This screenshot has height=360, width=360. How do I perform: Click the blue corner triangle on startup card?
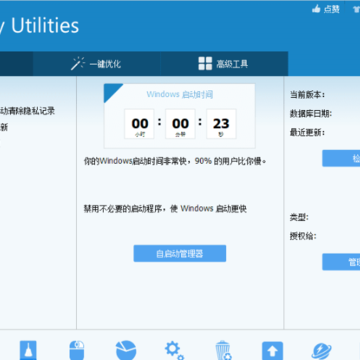pyautogui.click(x=111, y=91)
